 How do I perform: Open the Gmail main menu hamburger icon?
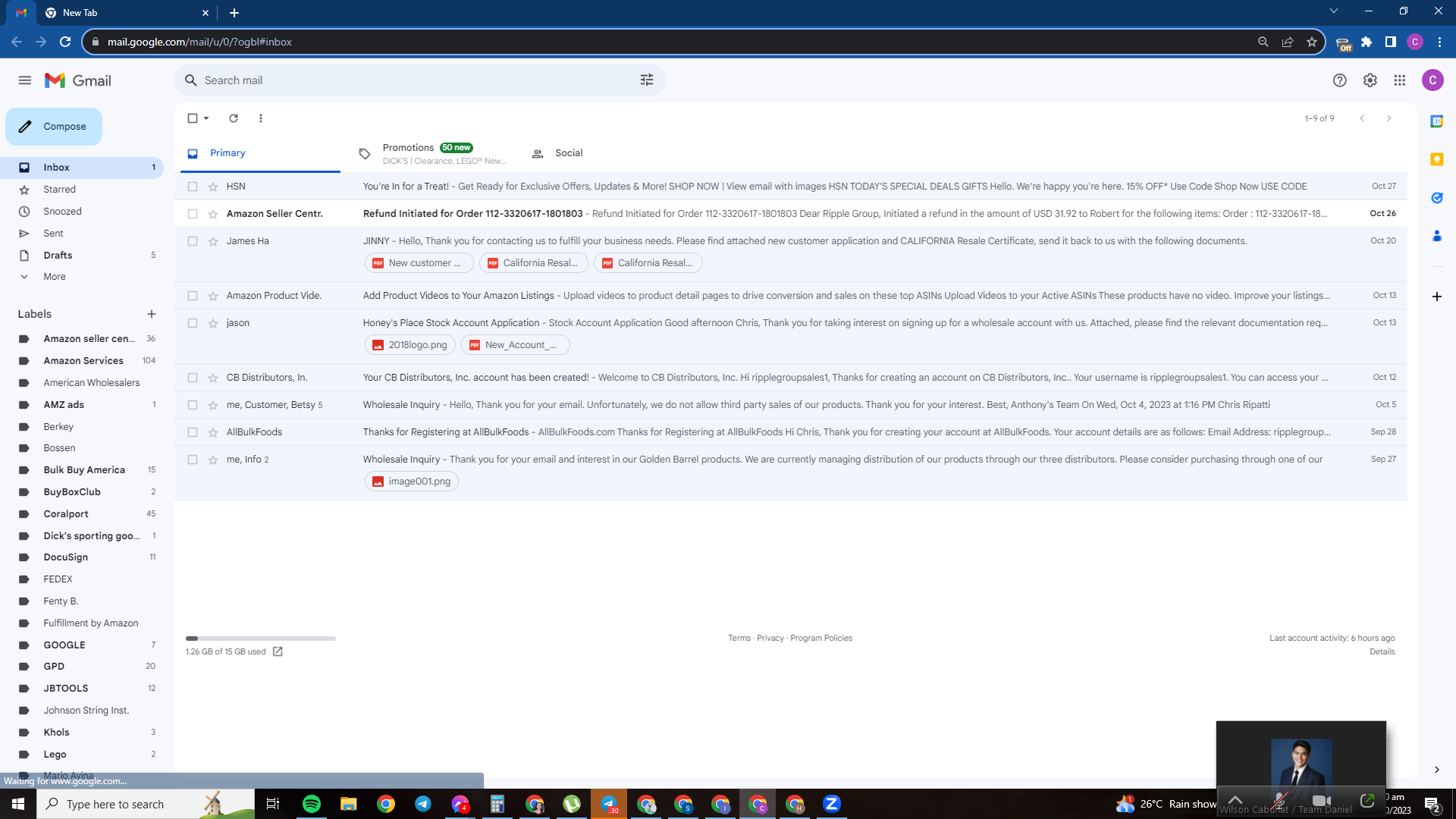coord(25,80)
